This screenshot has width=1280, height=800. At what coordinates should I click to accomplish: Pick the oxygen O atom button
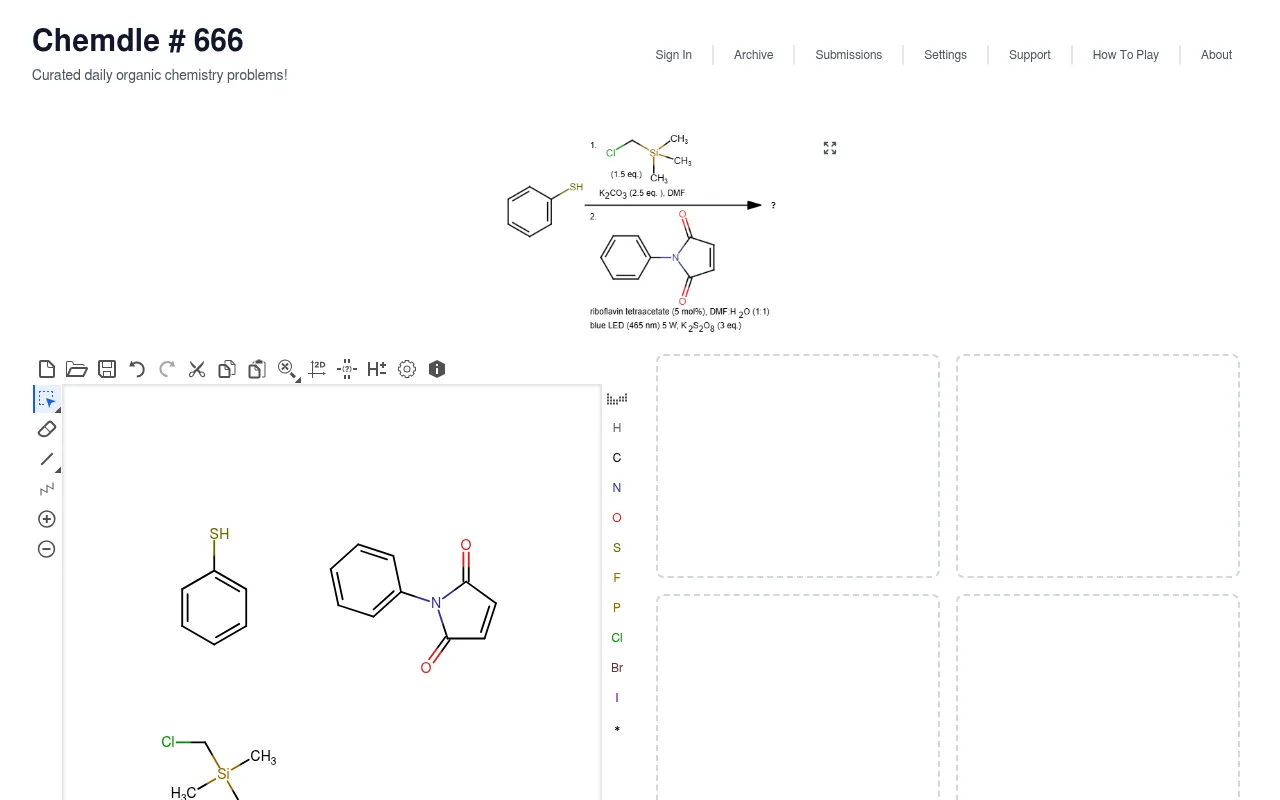(617, 518)
